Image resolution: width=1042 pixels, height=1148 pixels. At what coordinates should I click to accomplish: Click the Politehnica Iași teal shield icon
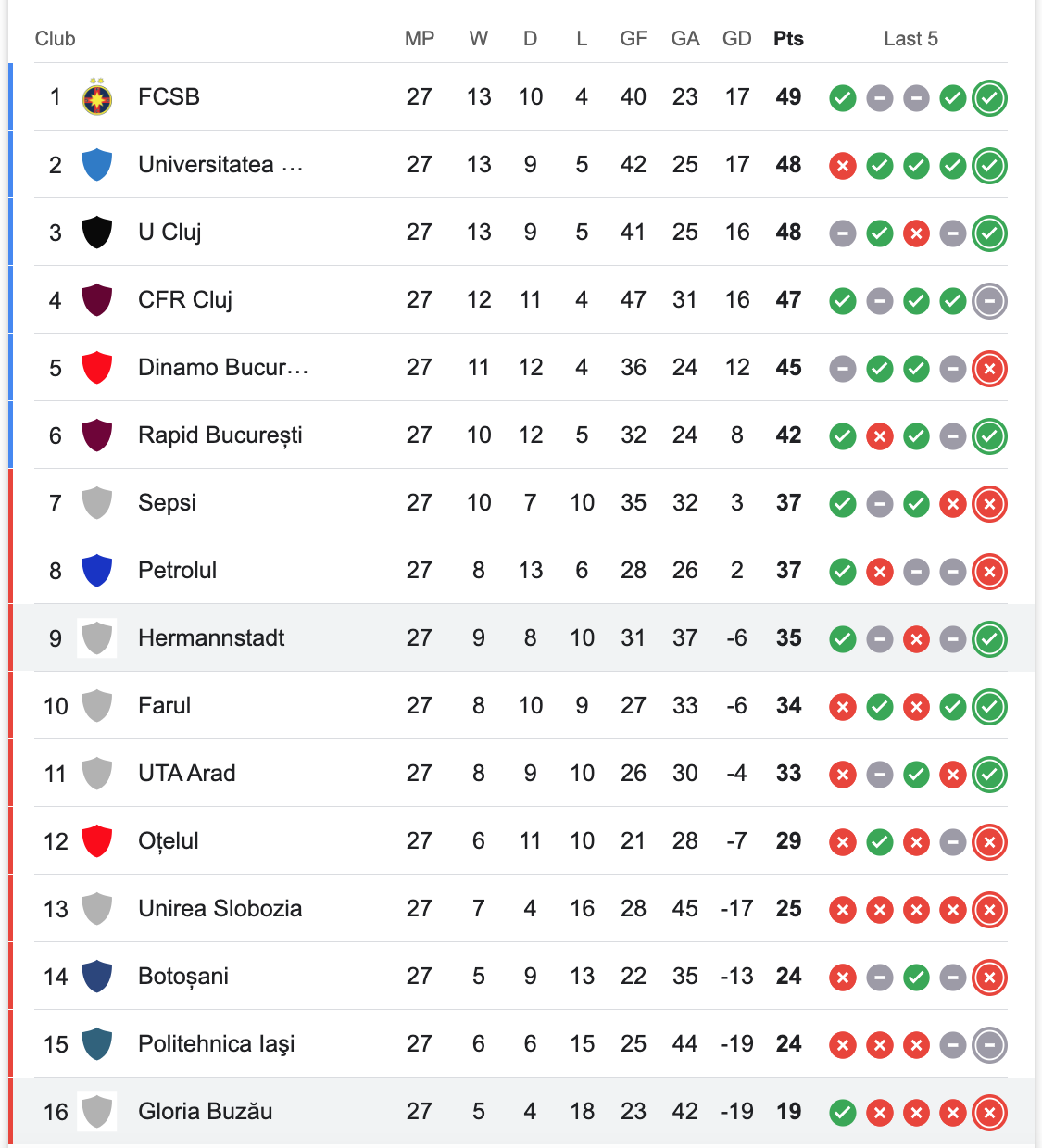pyautogui.click(x=97, y=1044)
